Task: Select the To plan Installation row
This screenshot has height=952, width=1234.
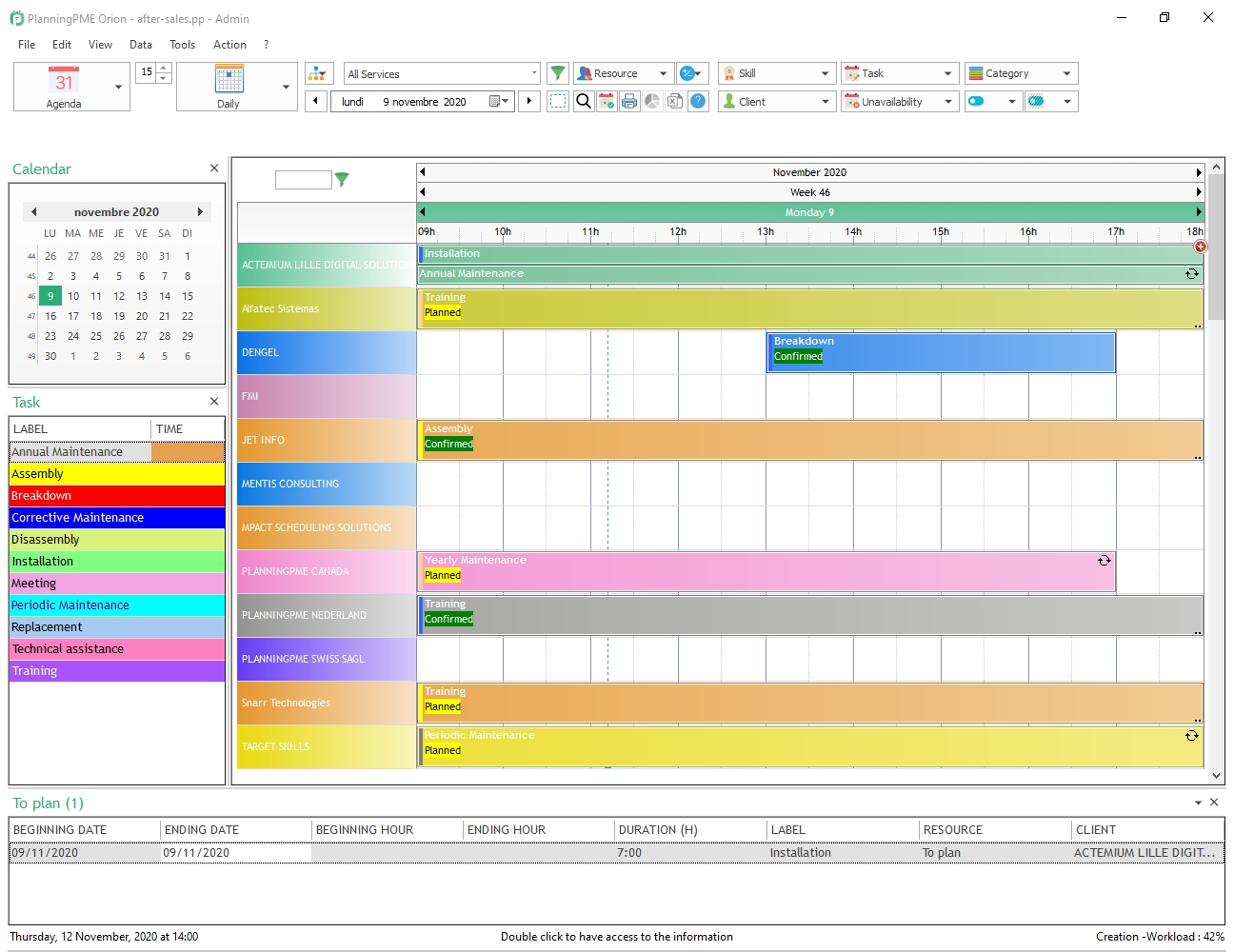Action: (616, 852)
